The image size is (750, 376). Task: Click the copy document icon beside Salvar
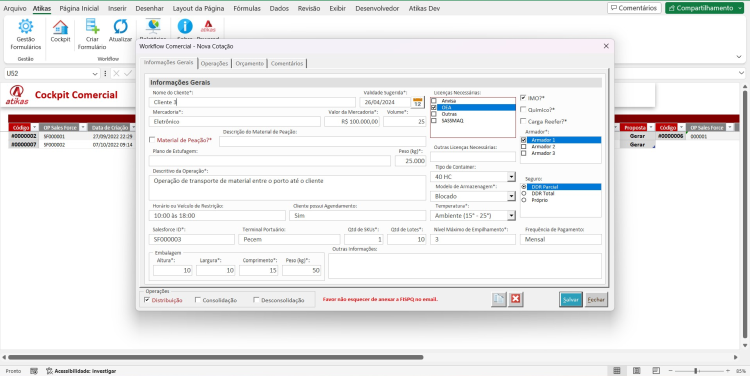coord(498,299)
